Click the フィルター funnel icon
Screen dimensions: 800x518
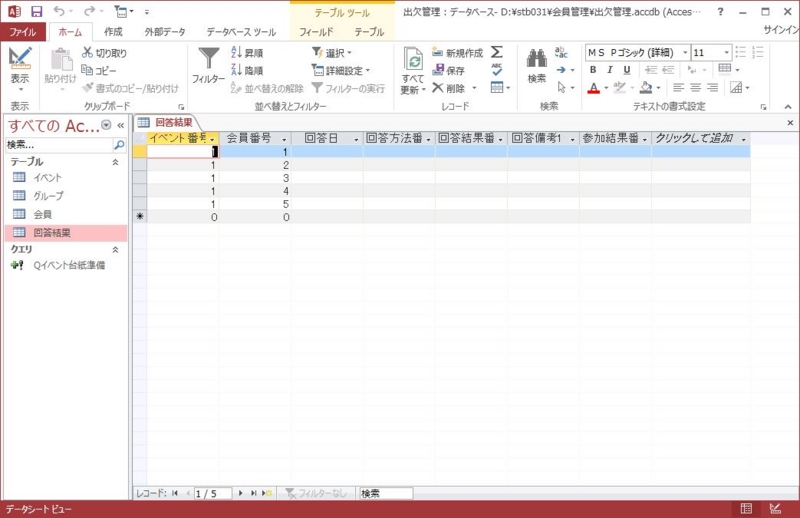coord(209,59)
